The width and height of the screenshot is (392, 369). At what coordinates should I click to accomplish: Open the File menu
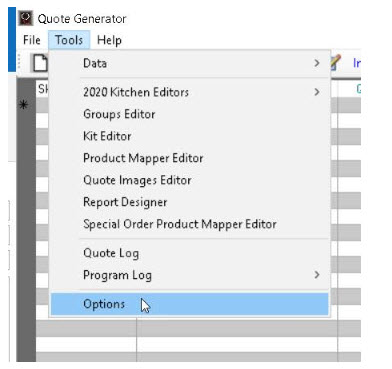(32, 40)
